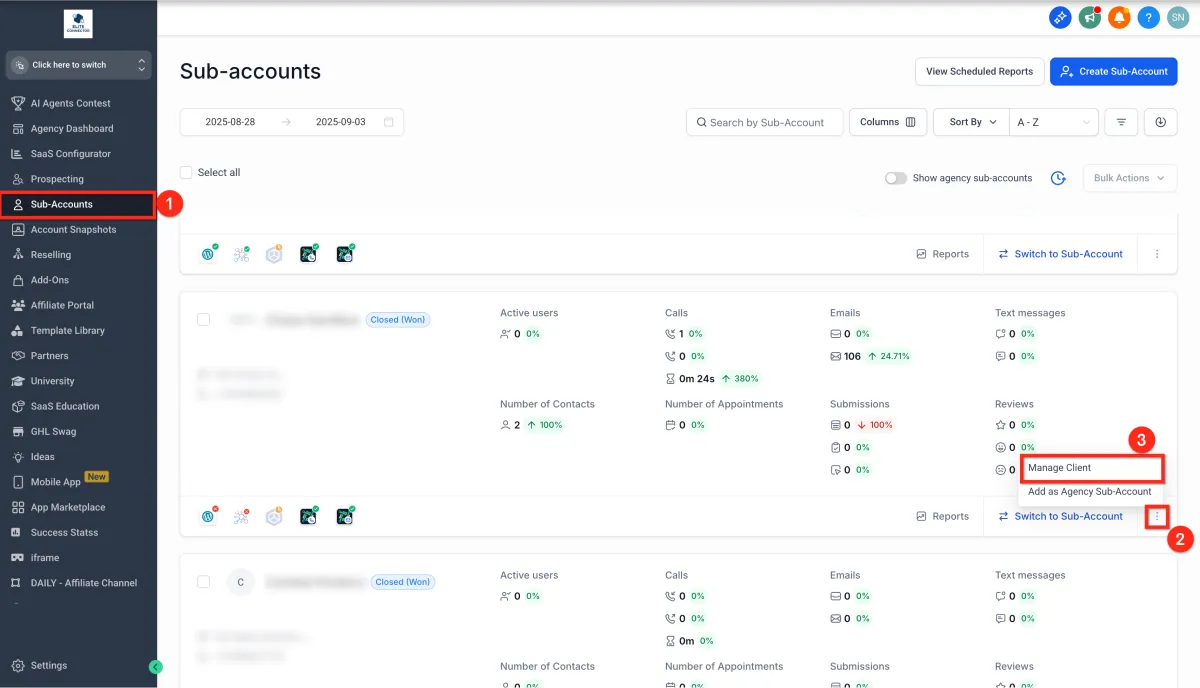Click WordPress icon with the red badge
This screenshot has width=1200, height=688.
coord(209,516)
